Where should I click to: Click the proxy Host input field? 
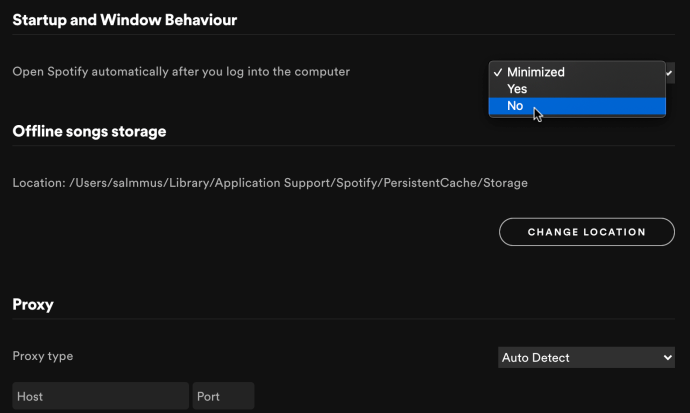100,396
